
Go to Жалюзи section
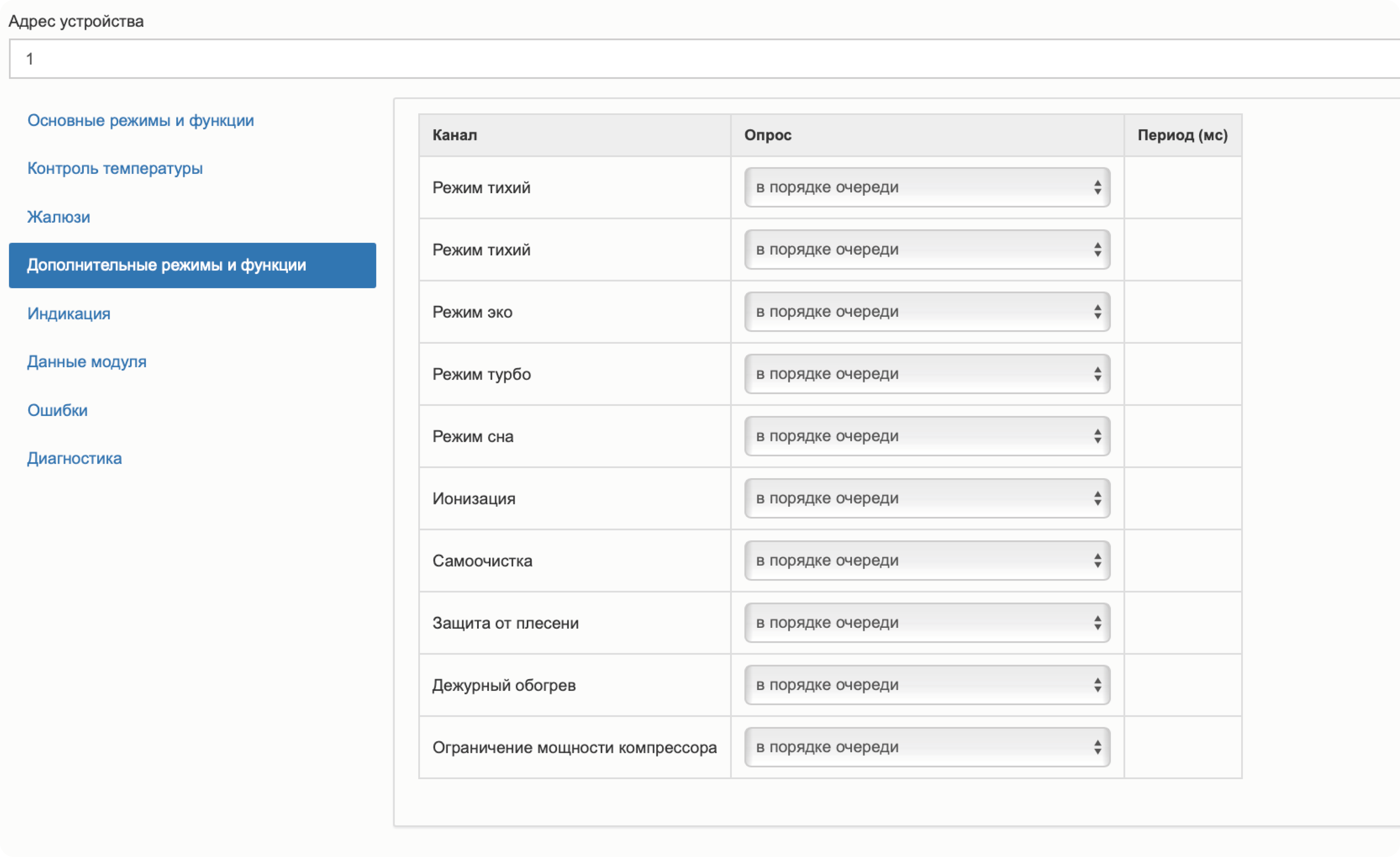coord(58,217)
